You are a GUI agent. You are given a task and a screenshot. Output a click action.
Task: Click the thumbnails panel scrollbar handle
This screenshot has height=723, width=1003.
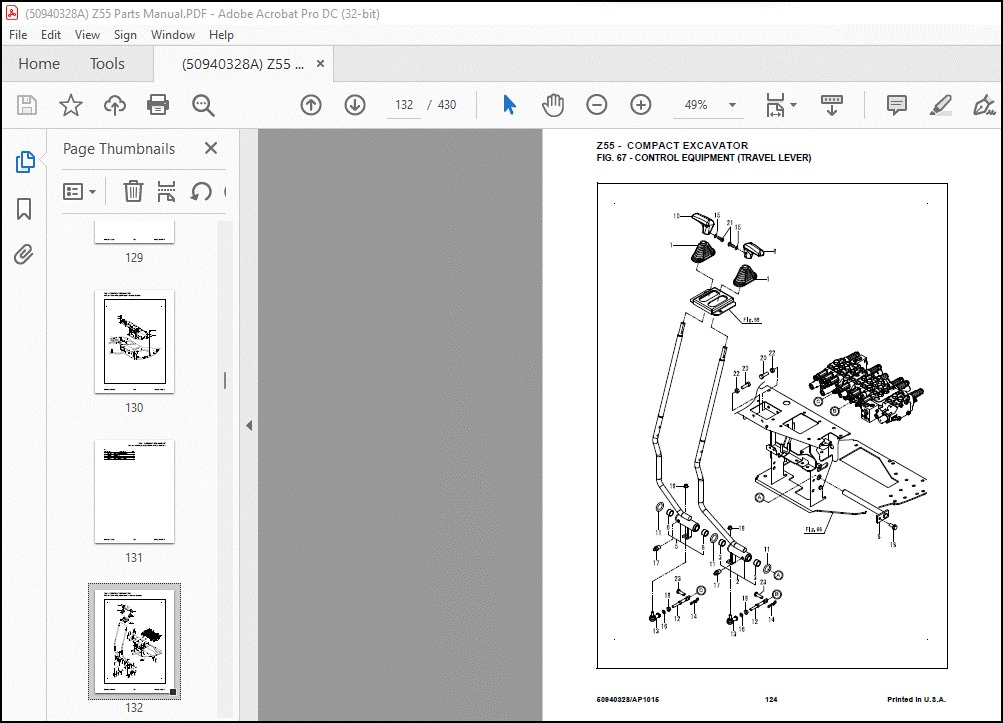(x=225, y=381)
